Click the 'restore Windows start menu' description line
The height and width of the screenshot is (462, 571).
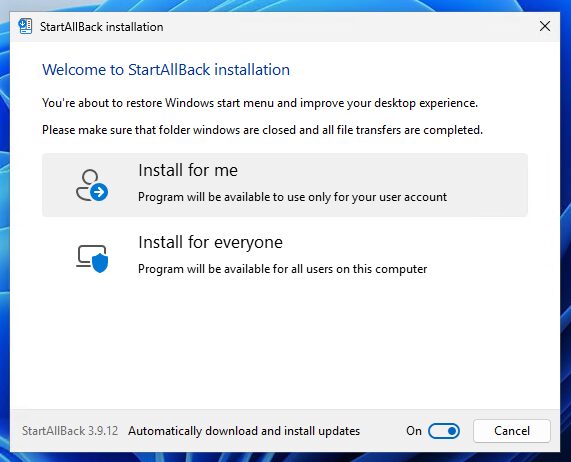click(x=260, y=103)
